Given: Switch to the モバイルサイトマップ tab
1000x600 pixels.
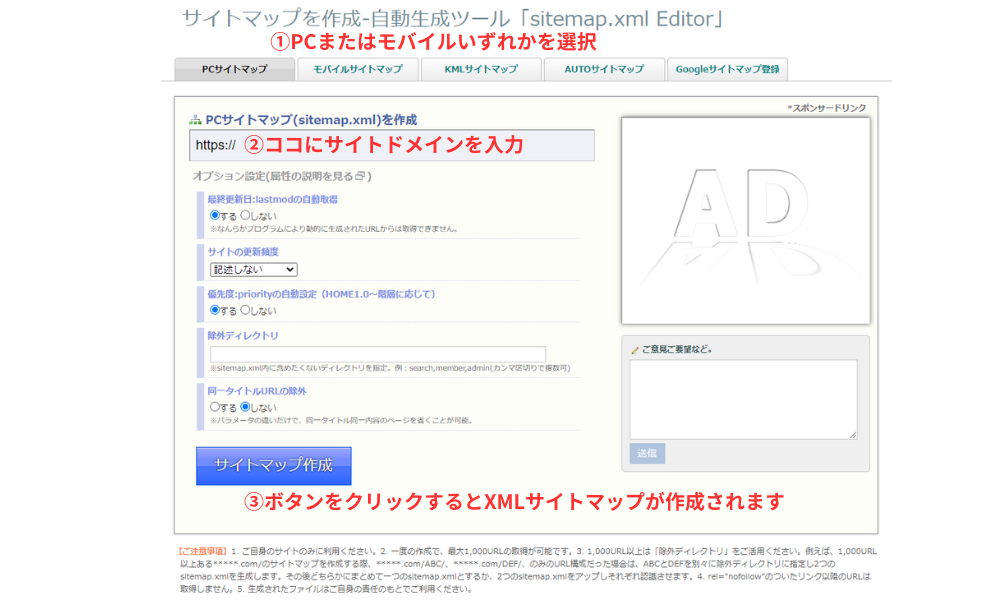Looking at the screenshot, I should (x=357, y=69).
